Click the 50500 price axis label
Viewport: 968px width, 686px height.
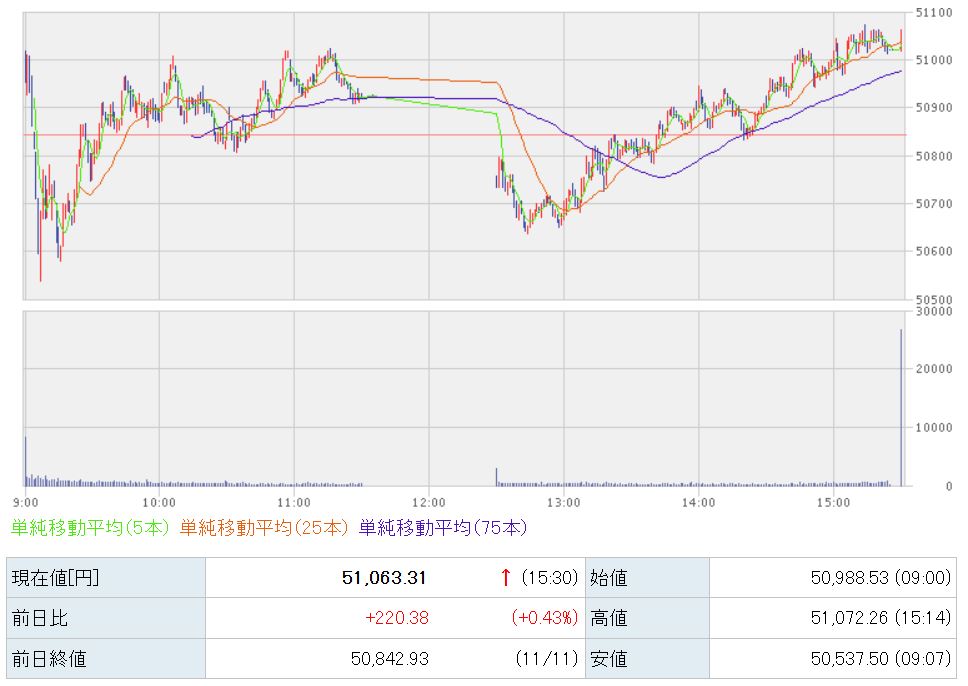pos(932,299)
